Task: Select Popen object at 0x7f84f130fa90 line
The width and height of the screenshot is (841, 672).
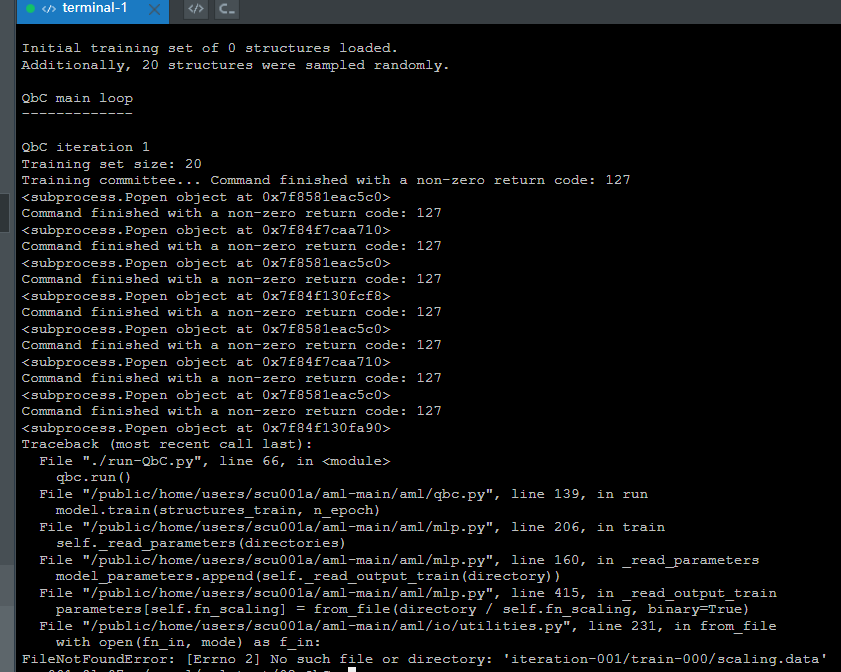Action: click(206, 428)
